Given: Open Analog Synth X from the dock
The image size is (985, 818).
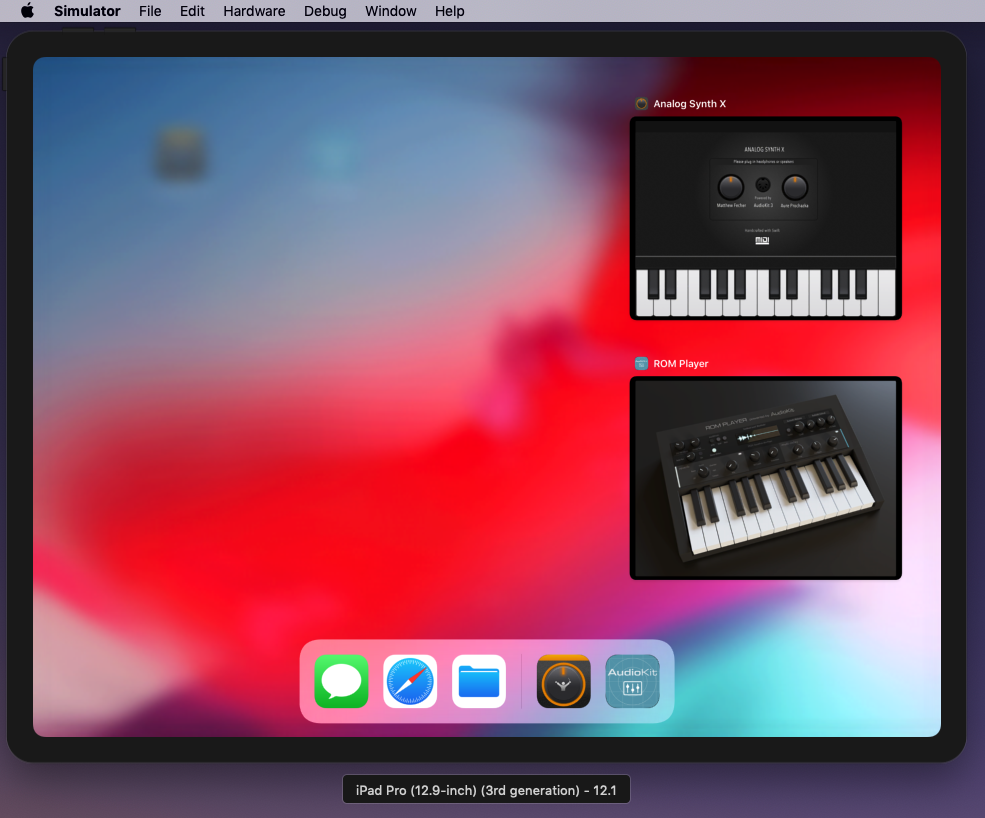Looking at the screenshot, I should 563,681.
